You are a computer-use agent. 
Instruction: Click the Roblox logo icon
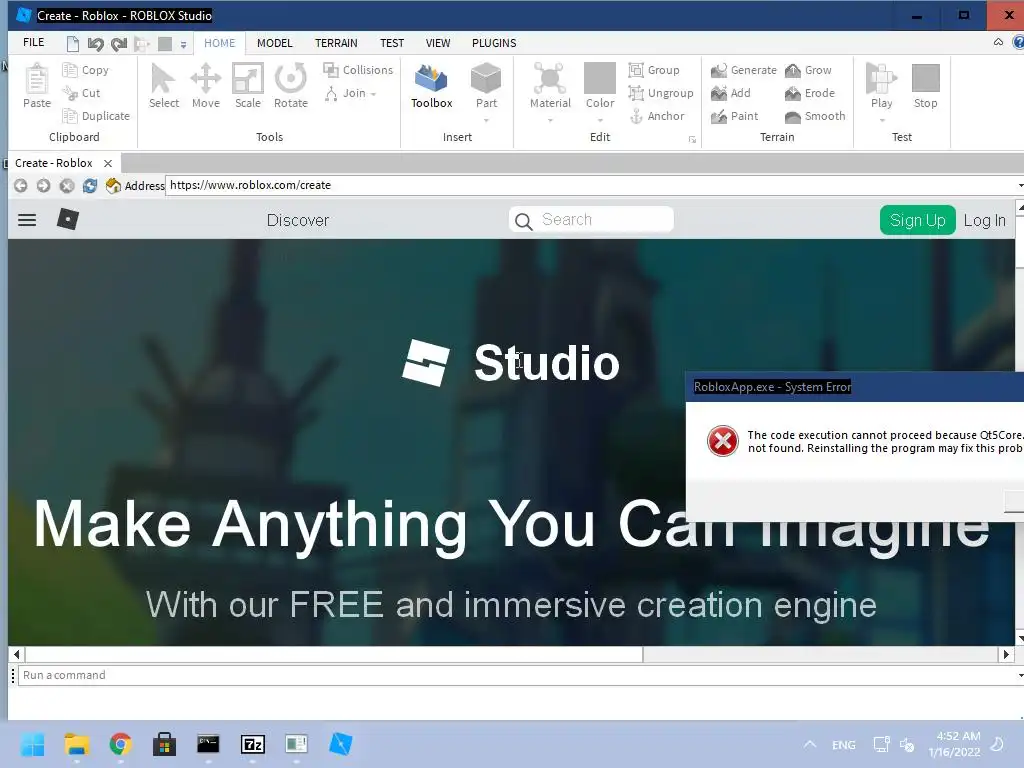(x=68, y=219)
